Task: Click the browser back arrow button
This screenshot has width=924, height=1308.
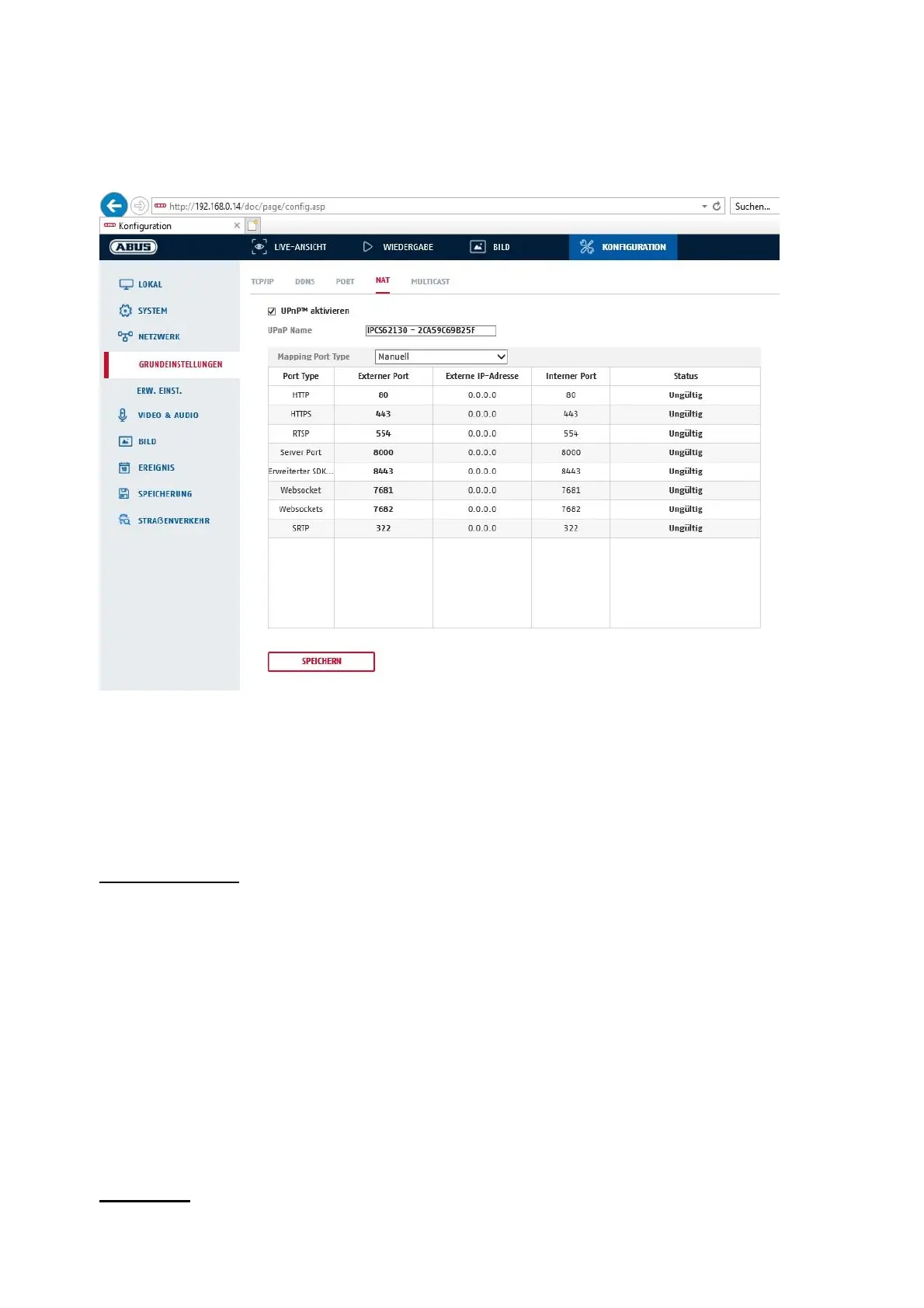Action: click(x=114, y=206)
